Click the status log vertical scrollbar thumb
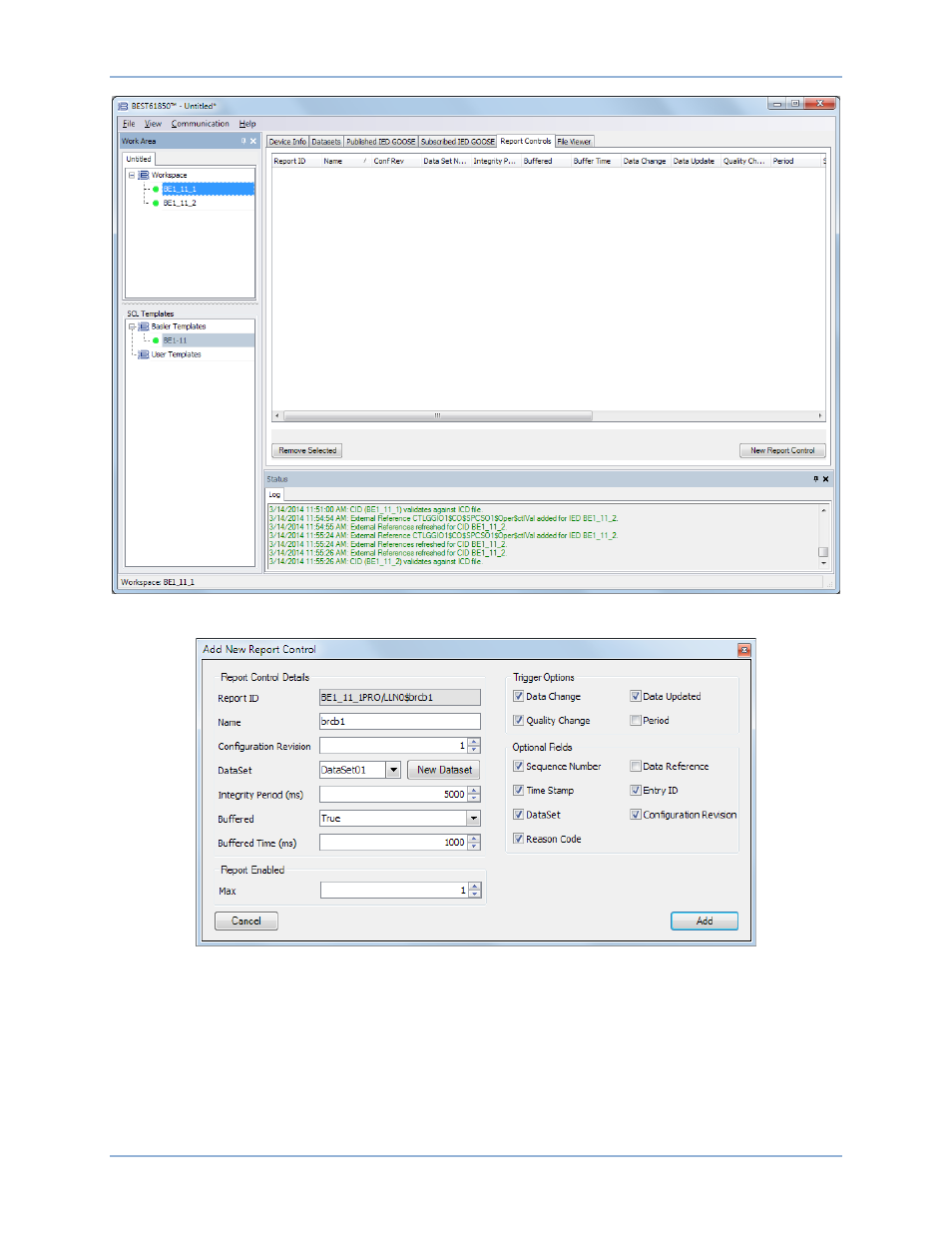 [x=823, y=551]
